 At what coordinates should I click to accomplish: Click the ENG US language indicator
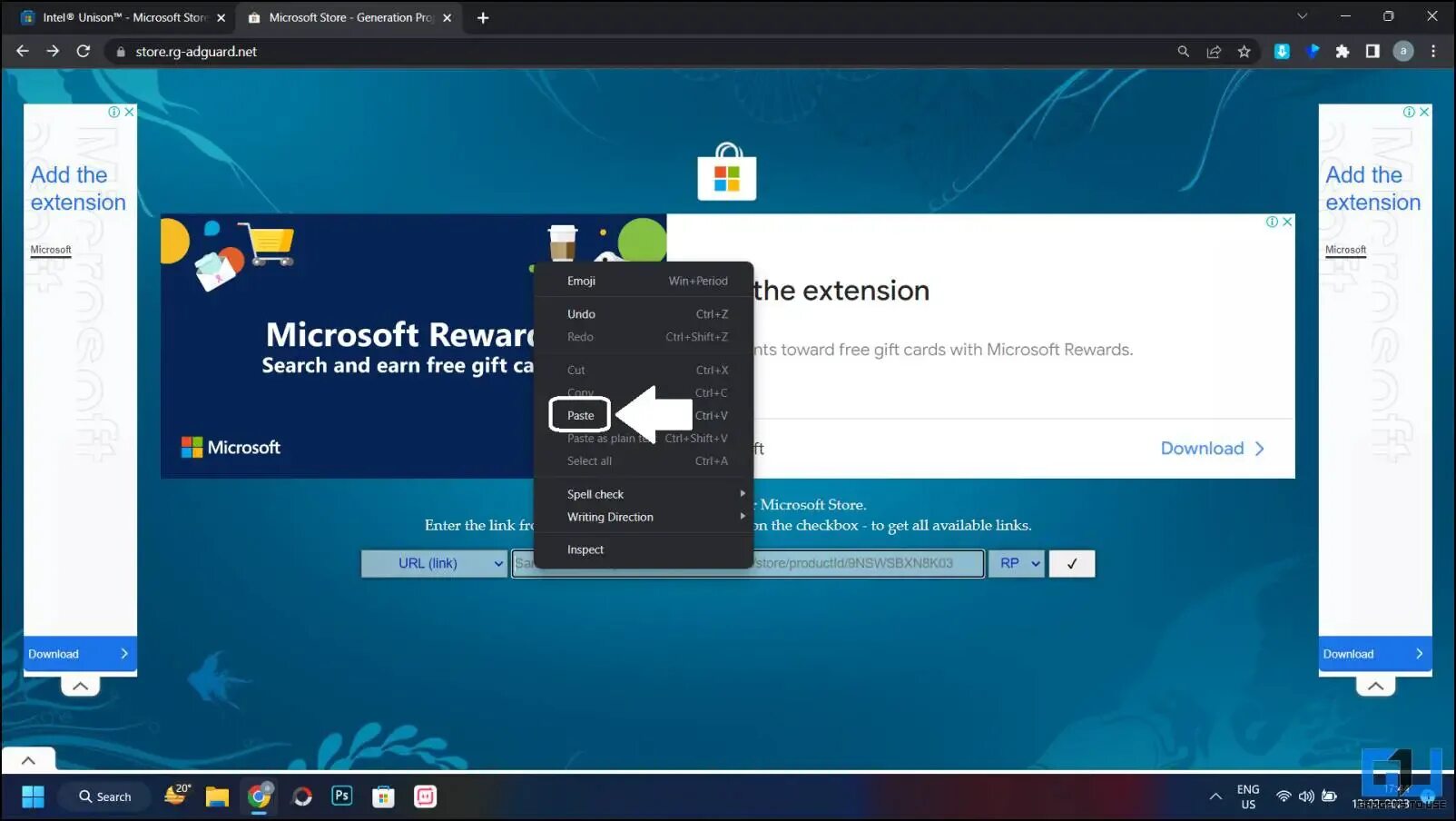[1248, 796]
